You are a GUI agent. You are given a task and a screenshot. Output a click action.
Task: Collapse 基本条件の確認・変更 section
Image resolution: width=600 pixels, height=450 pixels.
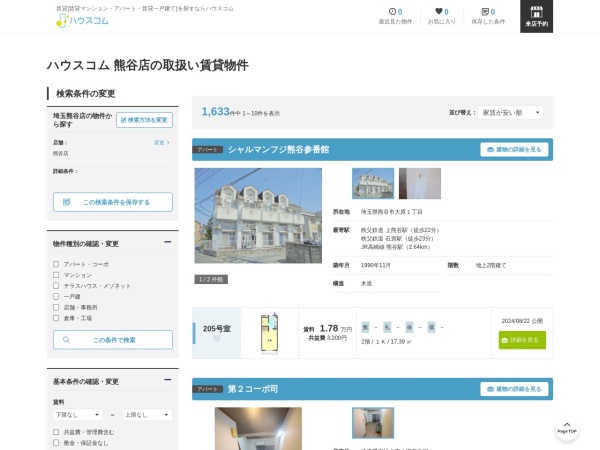pyautogui.click(x=167, y=380)
